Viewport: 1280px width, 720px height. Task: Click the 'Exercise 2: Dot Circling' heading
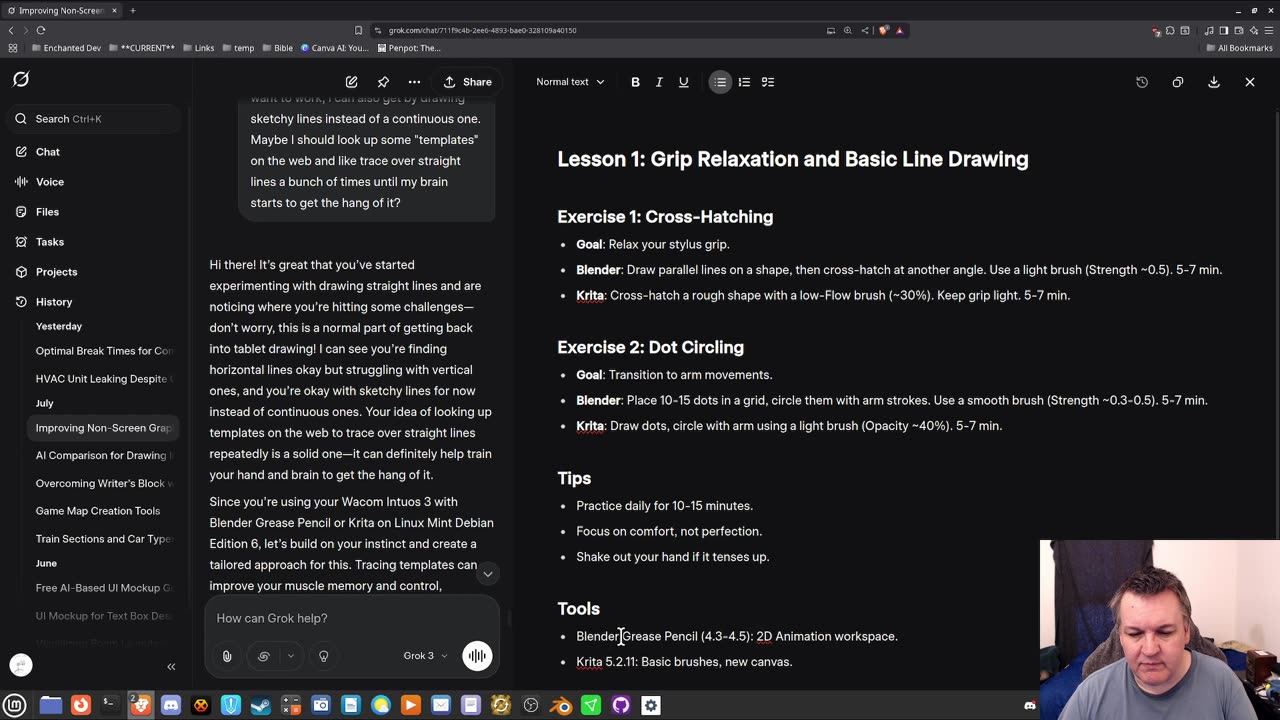[650, 347]
